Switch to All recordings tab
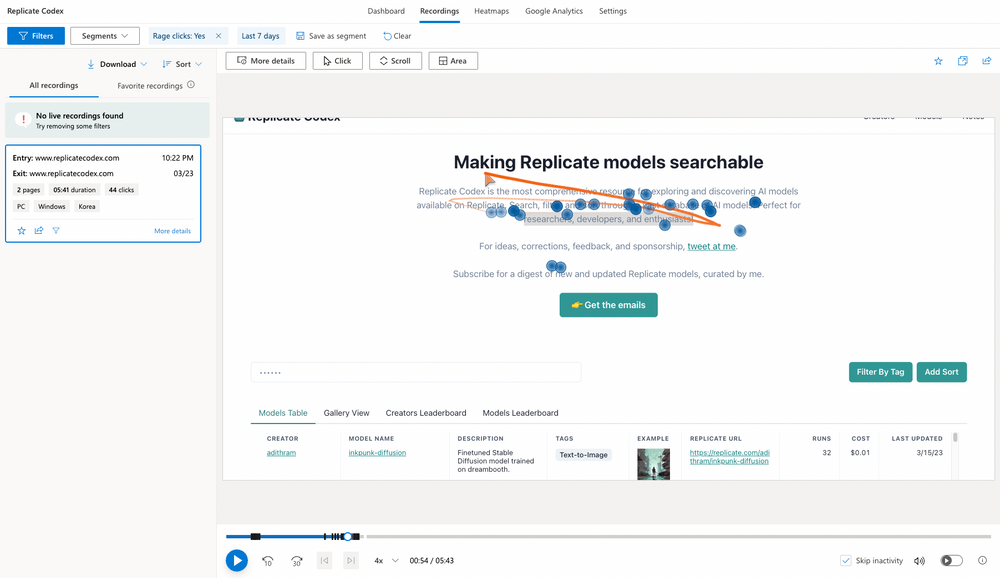 pos(54,85)
